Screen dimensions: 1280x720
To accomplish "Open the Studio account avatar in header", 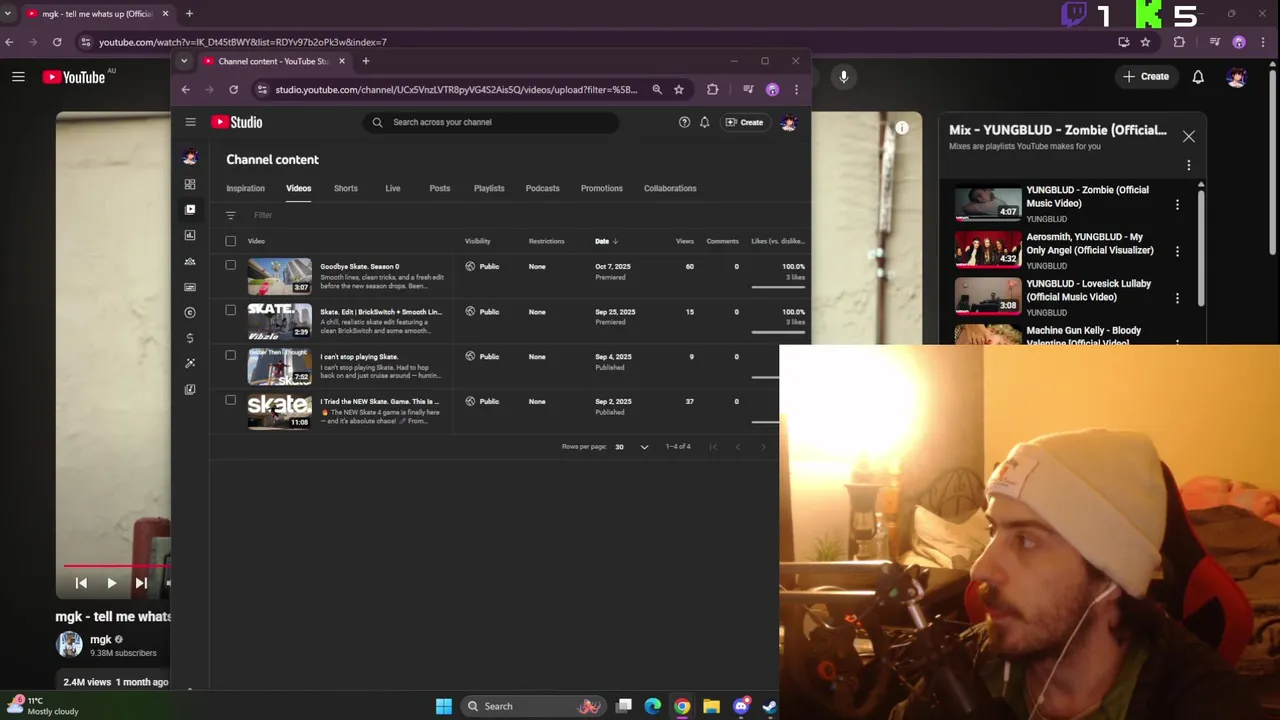I will coord(788,122).
